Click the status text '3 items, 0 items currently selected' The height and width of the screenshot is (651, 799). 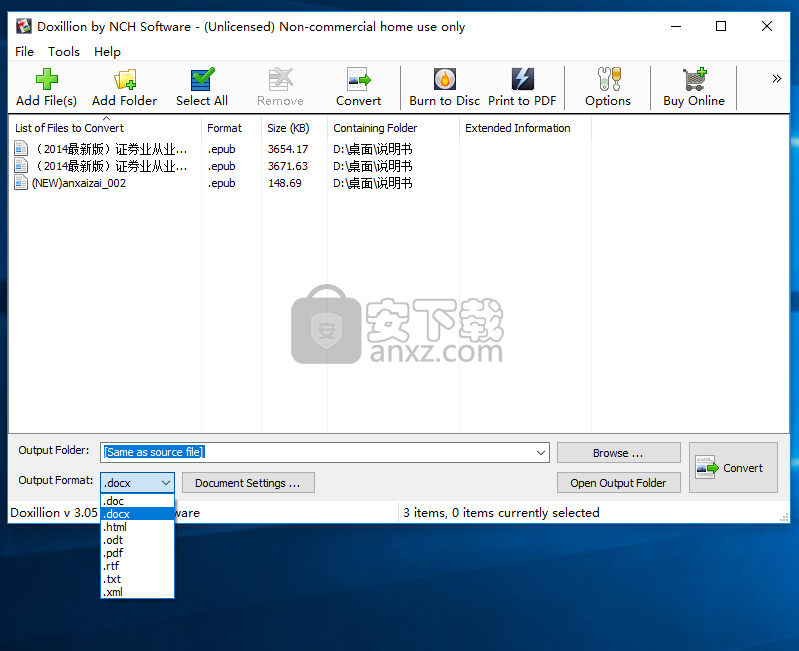tap(501, 512)
